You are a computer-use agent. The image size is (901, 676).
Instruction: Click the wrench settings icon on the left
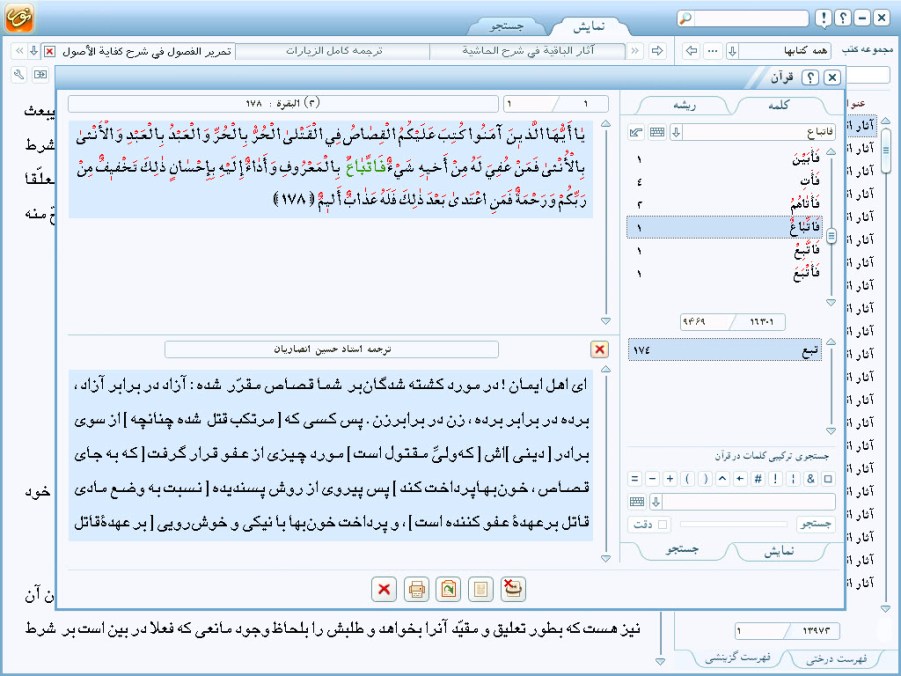tap(19, 74)
